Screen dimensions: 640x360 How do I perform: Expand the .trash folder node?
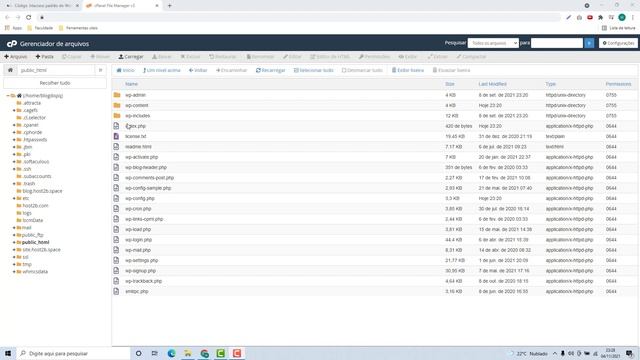(14, 184)
